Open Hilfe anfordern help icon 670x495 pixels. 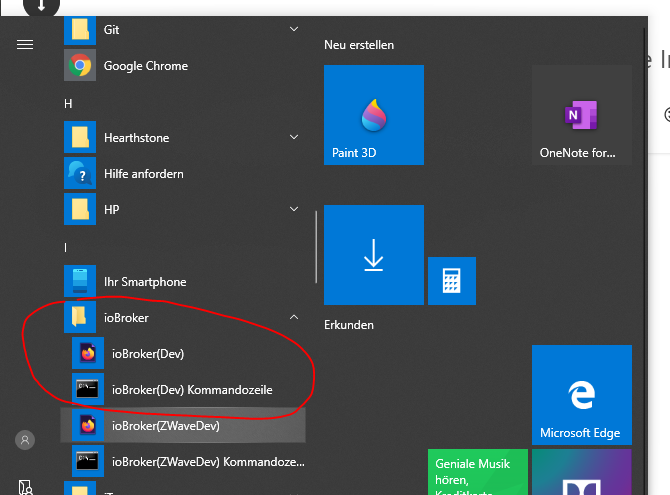[80, 174]
